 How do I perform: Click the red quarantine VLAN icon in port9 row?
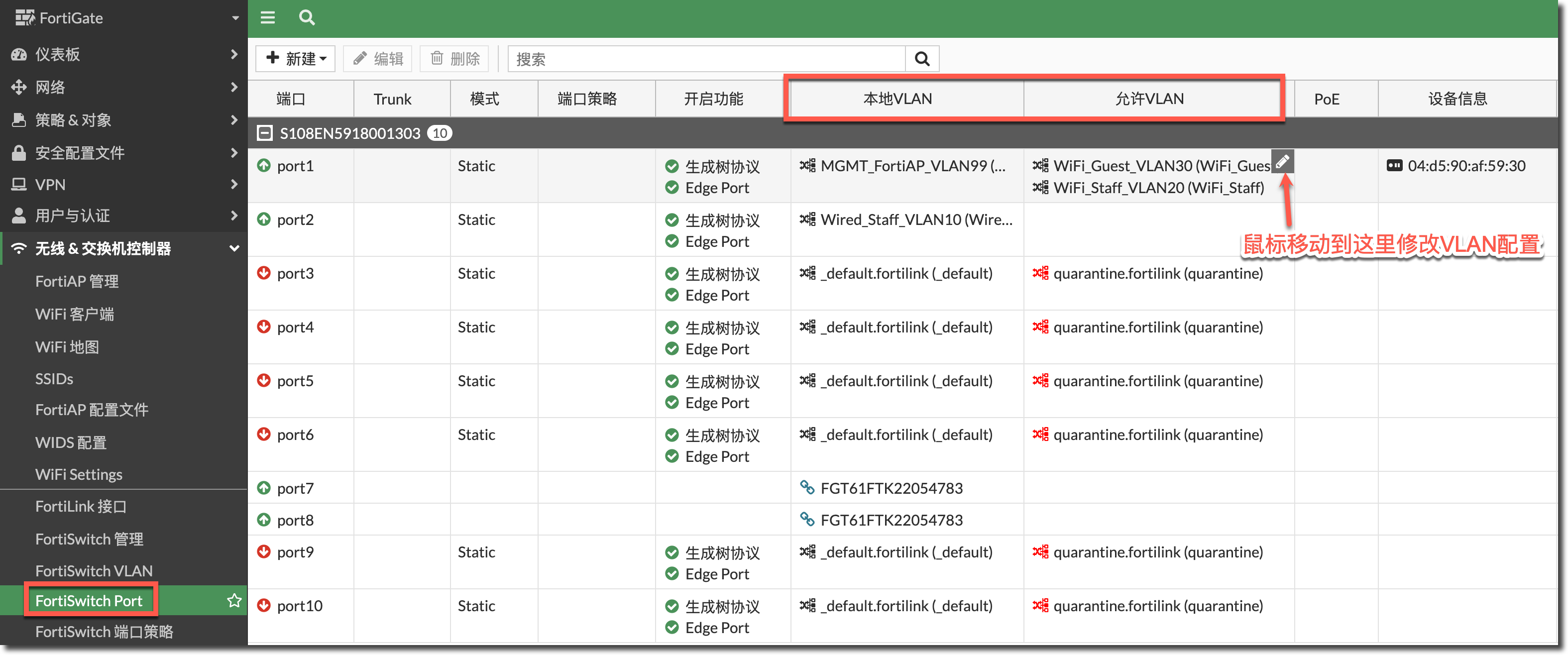pos(1040,552)
